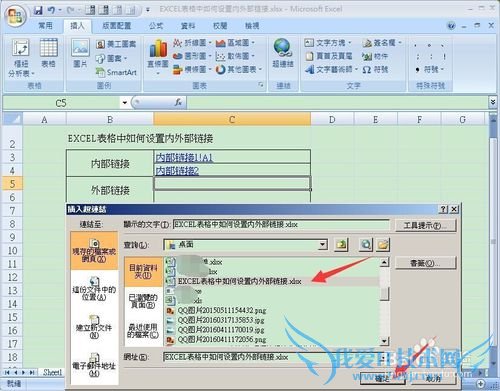Switch to the Review tab

pyautogui.click(x=220, y=26)
